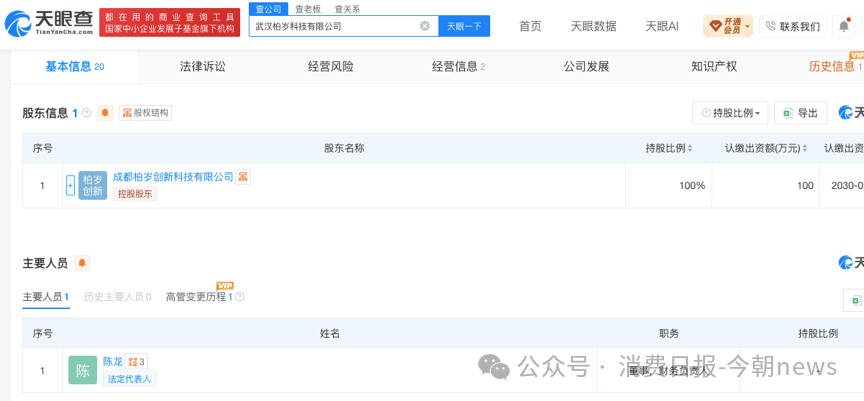
Task: Click the 股东名称 column header
Action: (344, 148)
